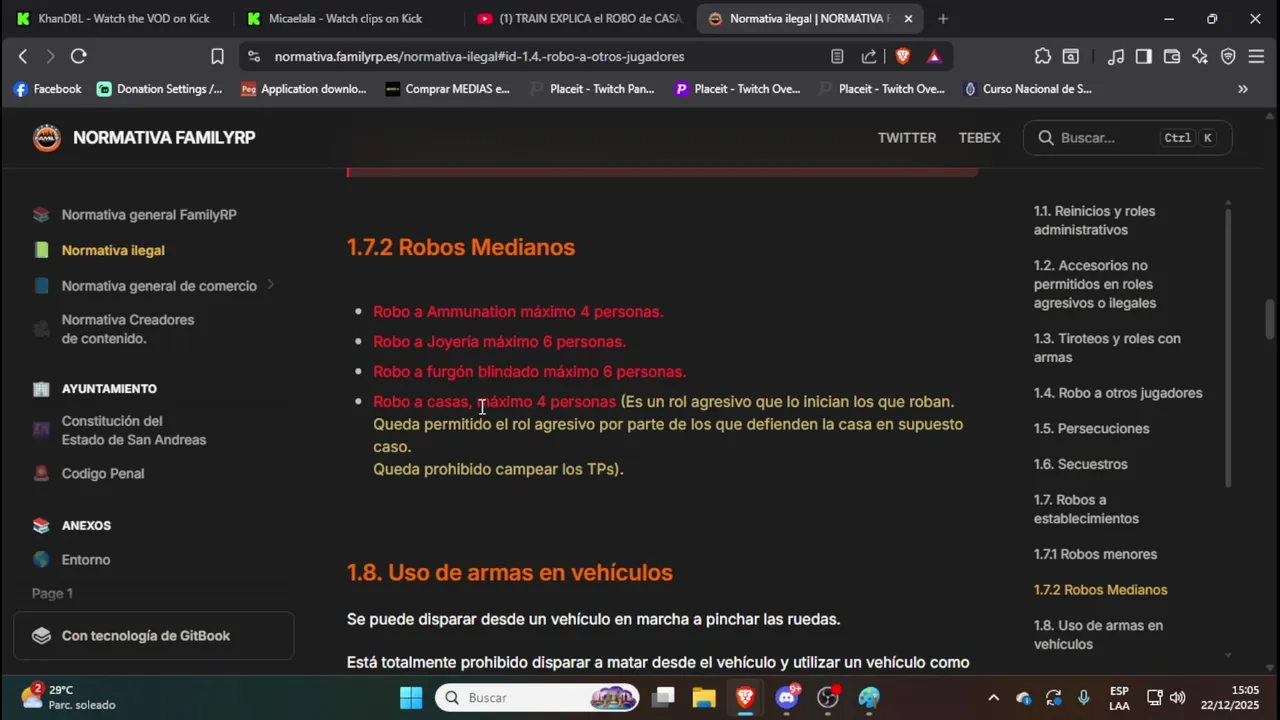
Task: Open the Application downlo... bookmark
Action: [304, 89]
